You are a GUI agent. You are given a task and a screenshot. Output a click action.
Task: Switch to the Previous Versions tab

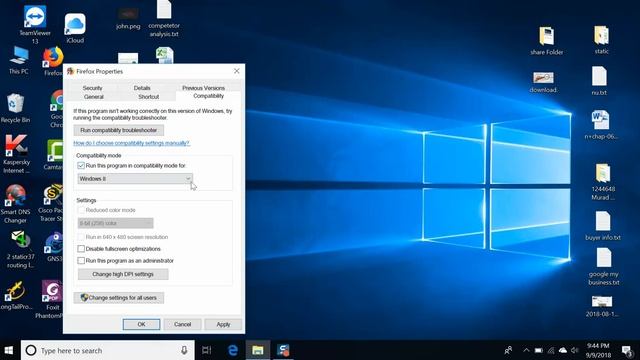(203, 88)
